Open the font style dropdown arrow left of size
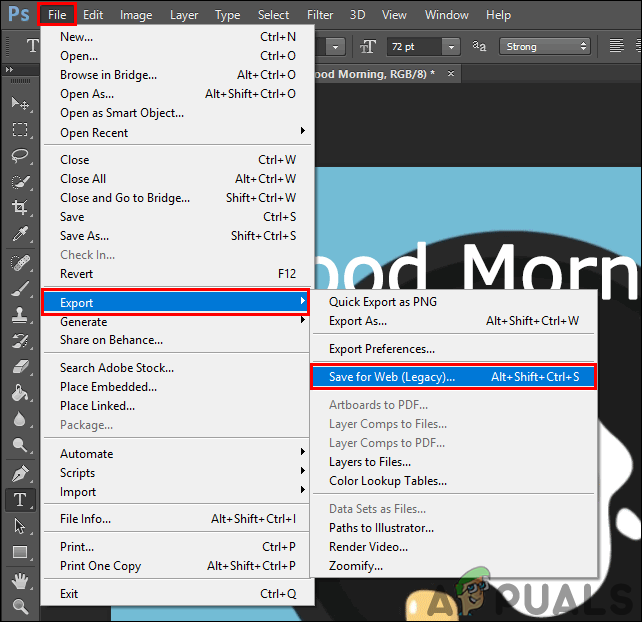The height and width of the screenshot is (622, 642). (x=336, y=47)
